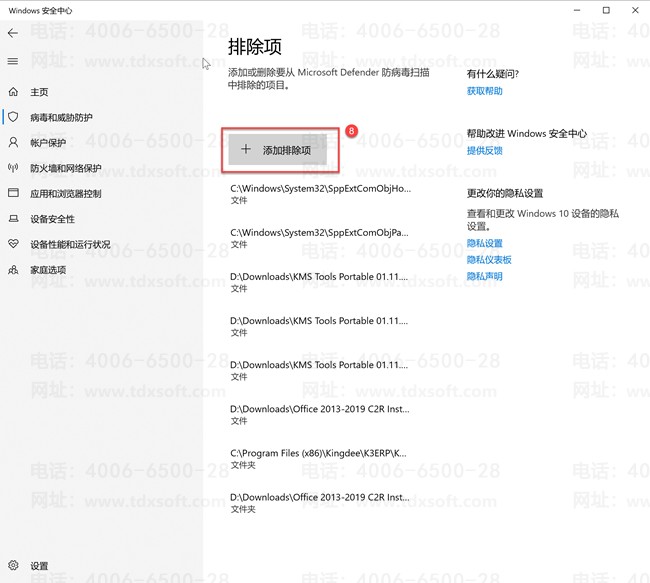Open the 隐私声明 link
The height and width of the screenshot is (583, 650).
pos(484,276)
